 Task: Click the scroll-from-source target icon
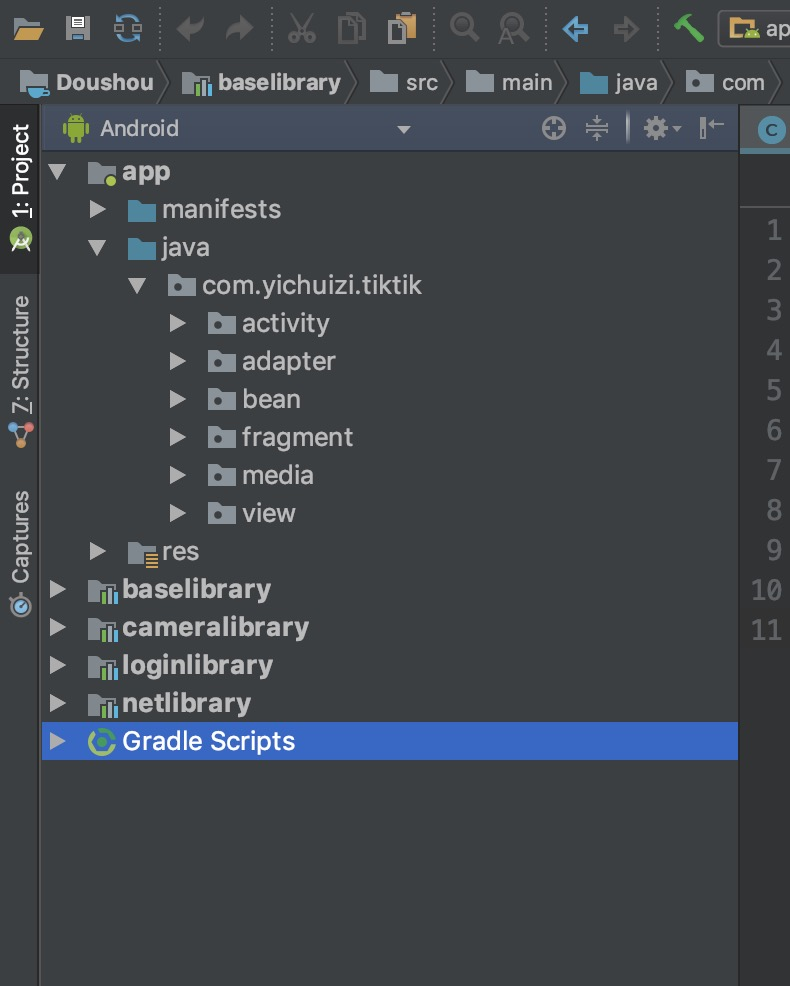(554, 128)
